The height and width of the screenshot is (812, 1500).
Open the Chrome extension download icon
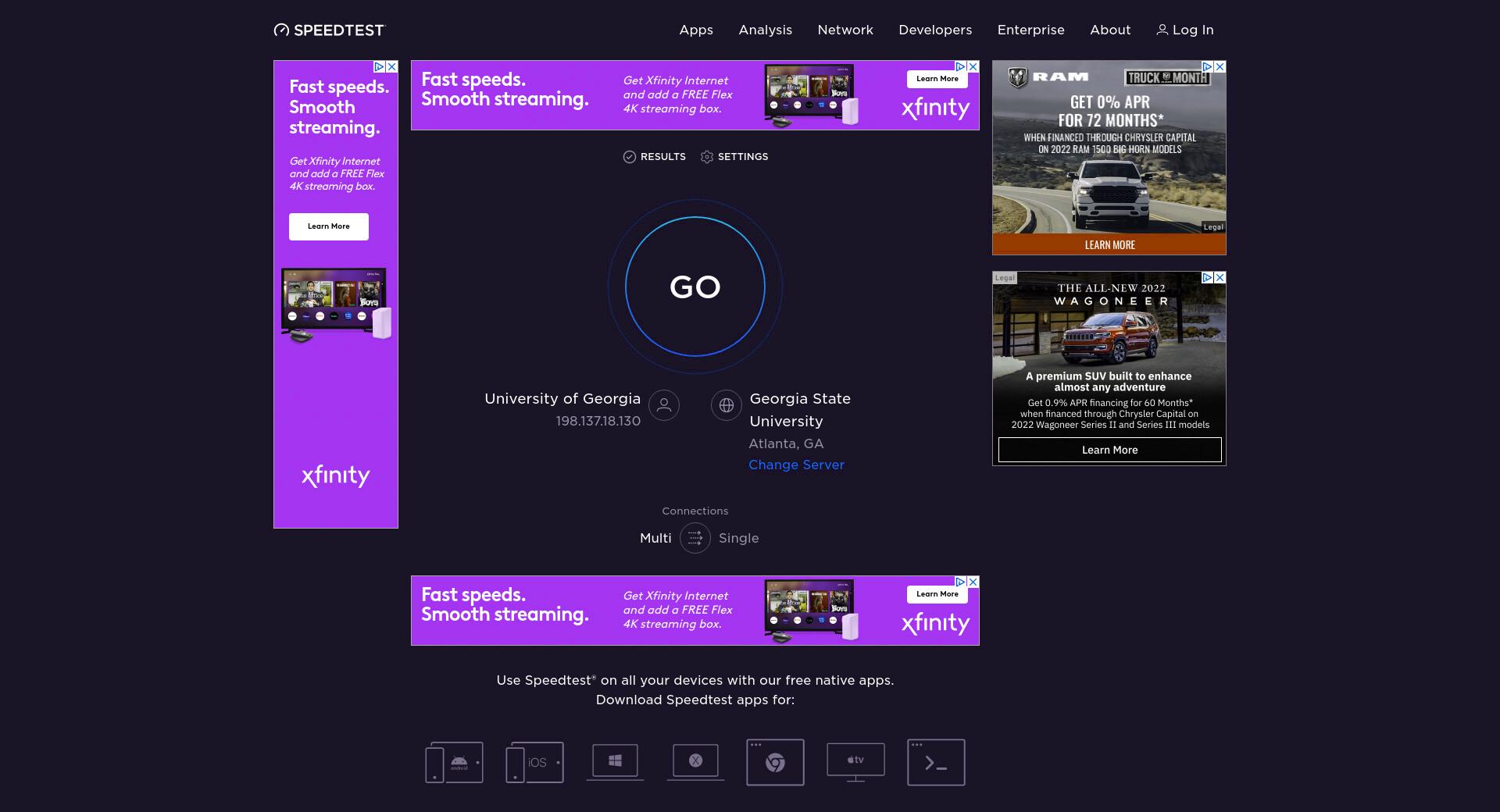point(775,762)
